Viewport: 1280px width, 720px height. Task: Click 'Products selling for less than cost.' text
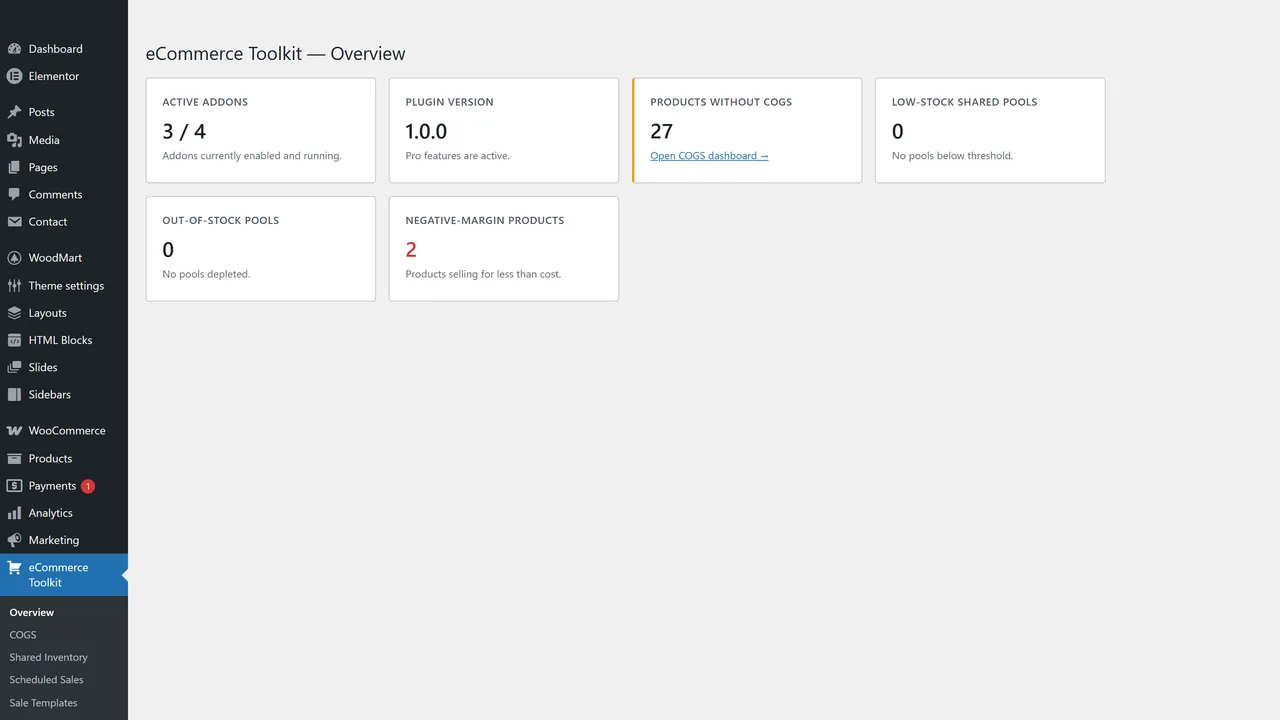coord(483,274)
